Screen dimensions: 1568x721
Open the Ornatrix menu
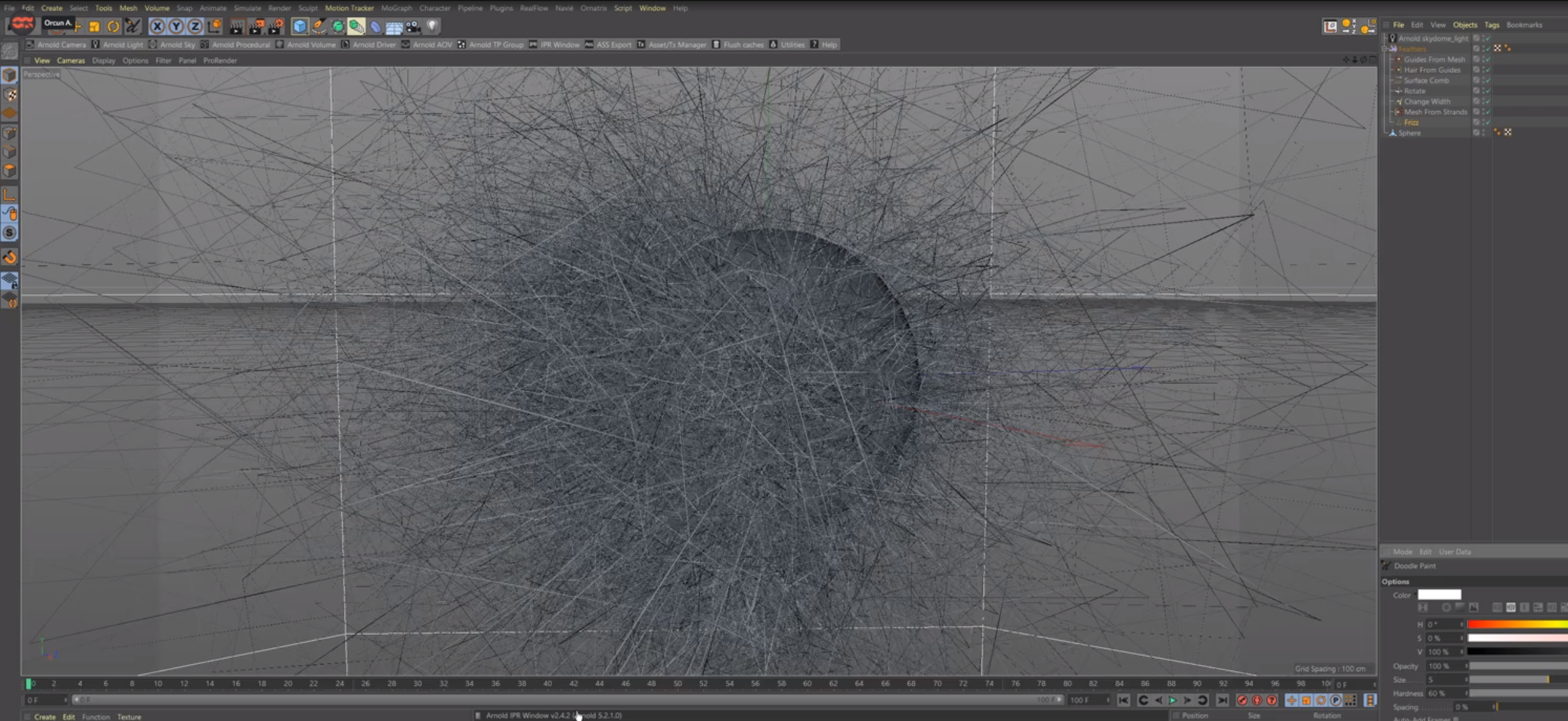point(593,8)
